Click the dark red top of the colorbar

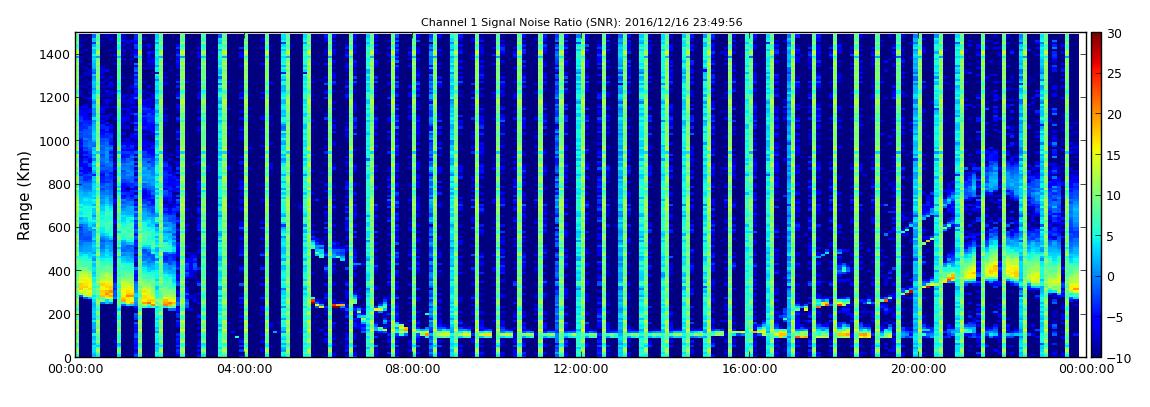pyautogui.click(x=1096, y=38)
